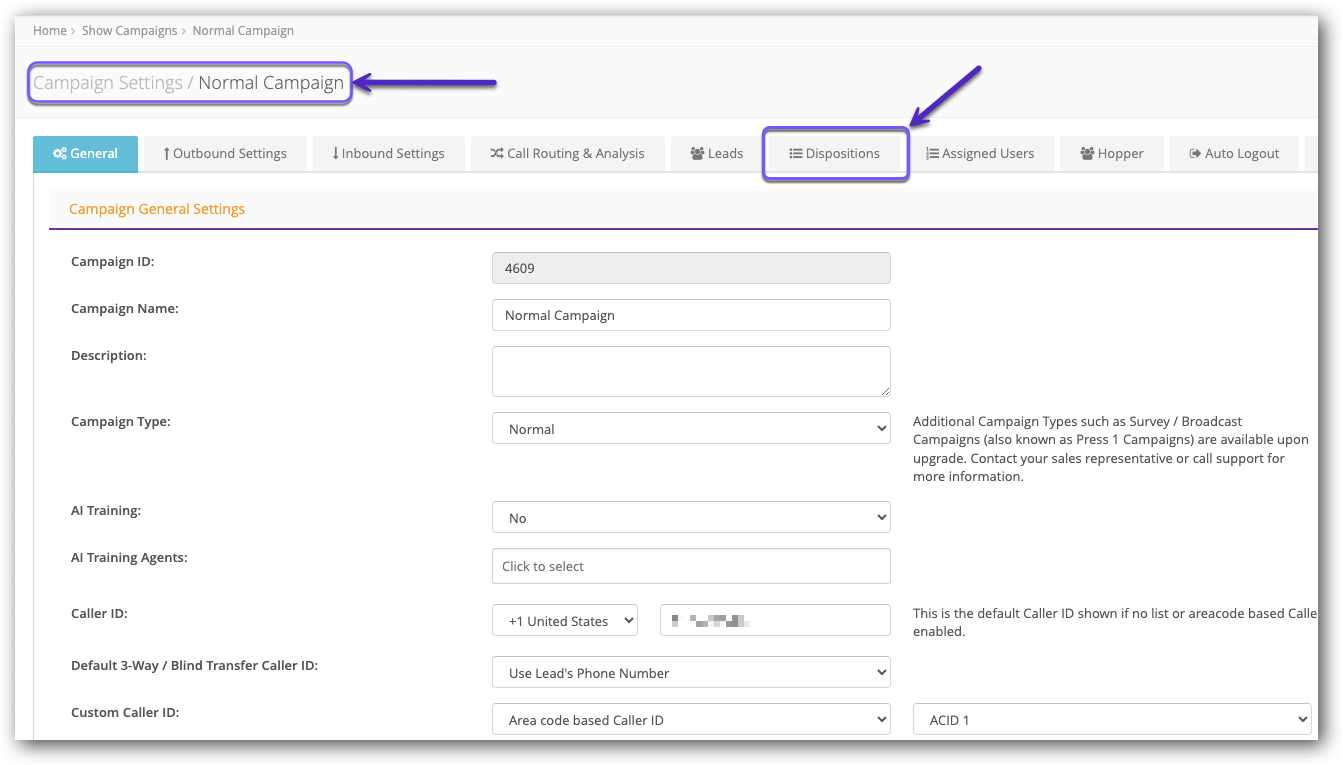This screenshot has width=1343, height=765.
Task: Click the AI Training Agents selector field
Action: (x=690, y=565)
